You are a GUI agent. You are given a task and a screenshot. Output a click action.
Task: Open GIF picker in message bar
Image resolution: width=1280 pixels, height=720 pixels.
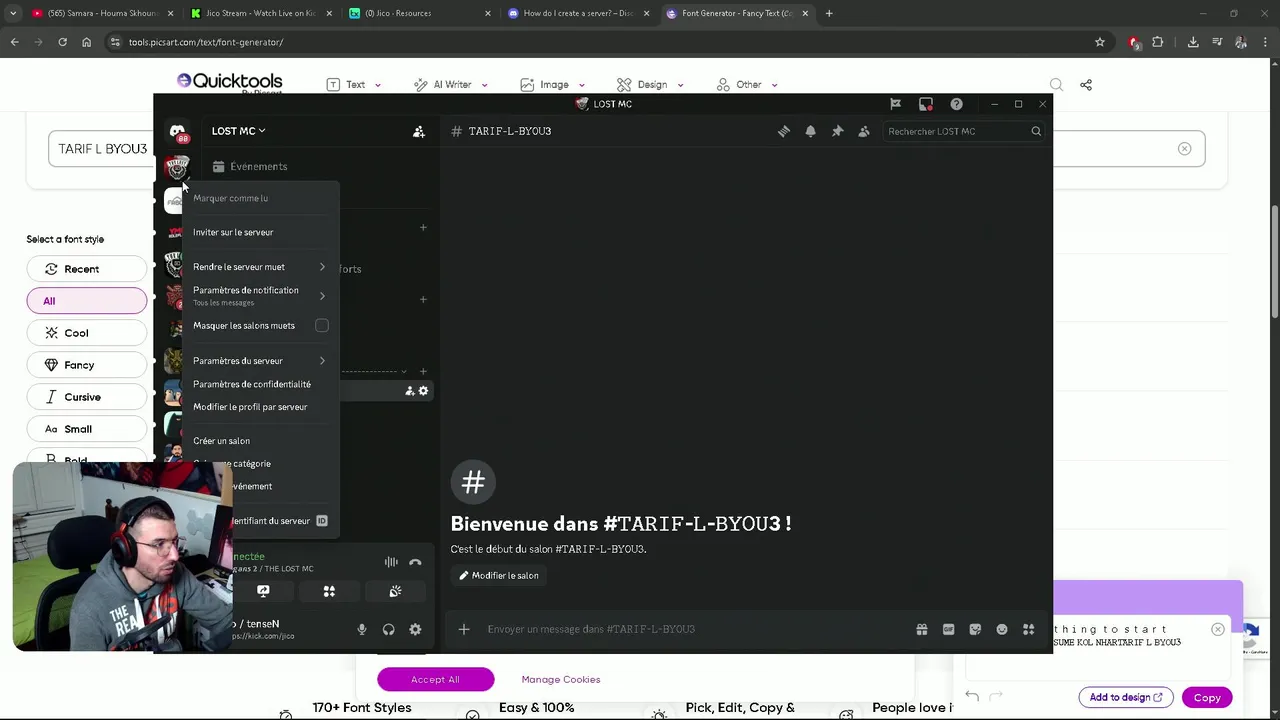pos(948,629)
